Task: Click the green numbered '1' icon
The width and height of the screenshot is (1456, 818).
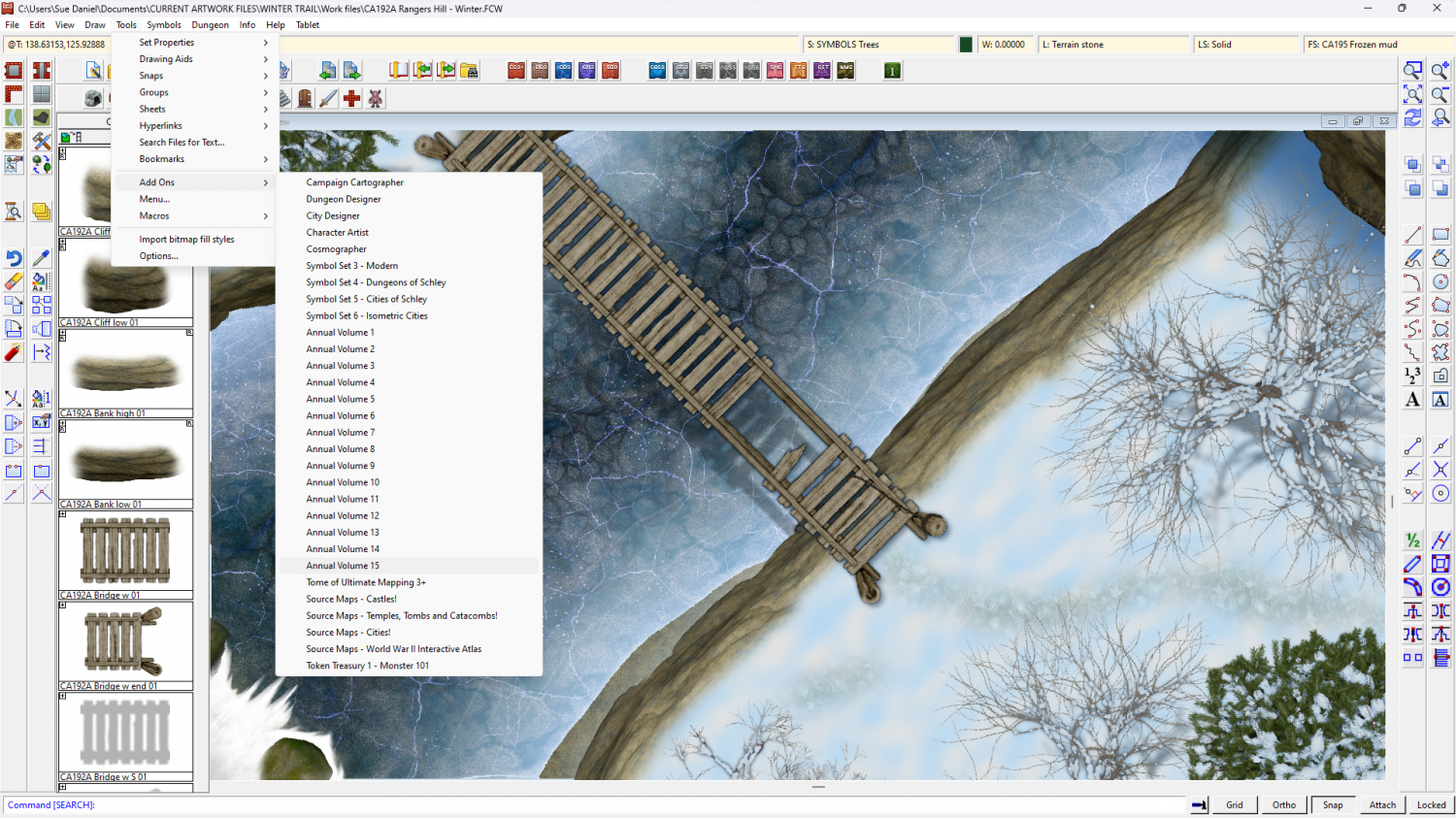Action: point(892,71)
